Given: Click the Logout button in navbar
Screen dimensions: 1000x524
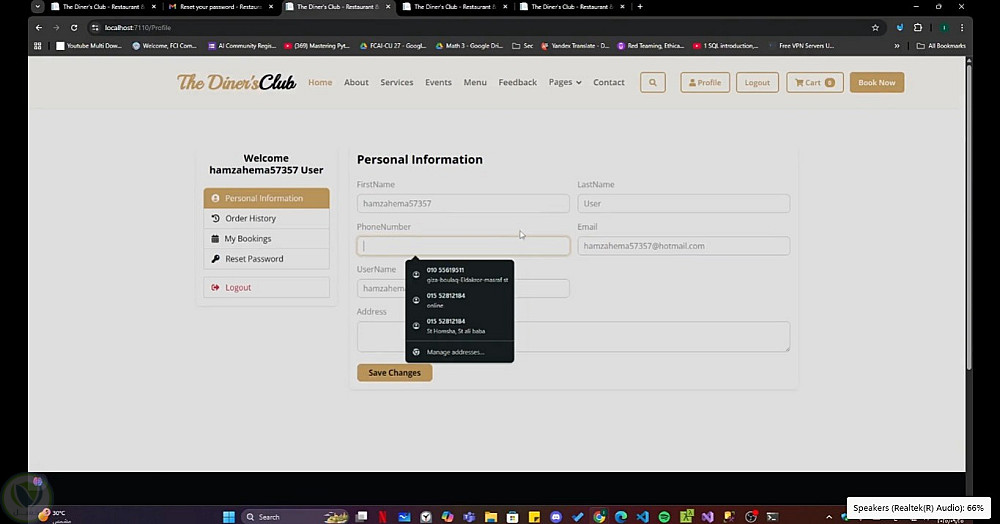Looking at the screenshot, I should pyautogui.click(x=757, y=82).
